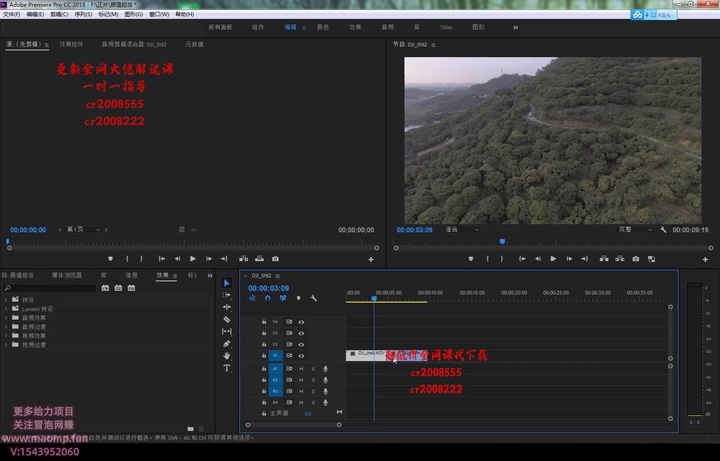Click the 32-bit Color filter in Effects panel
Image resolution: width=720 pixels, height=461 pixels.
click(118, 288)
